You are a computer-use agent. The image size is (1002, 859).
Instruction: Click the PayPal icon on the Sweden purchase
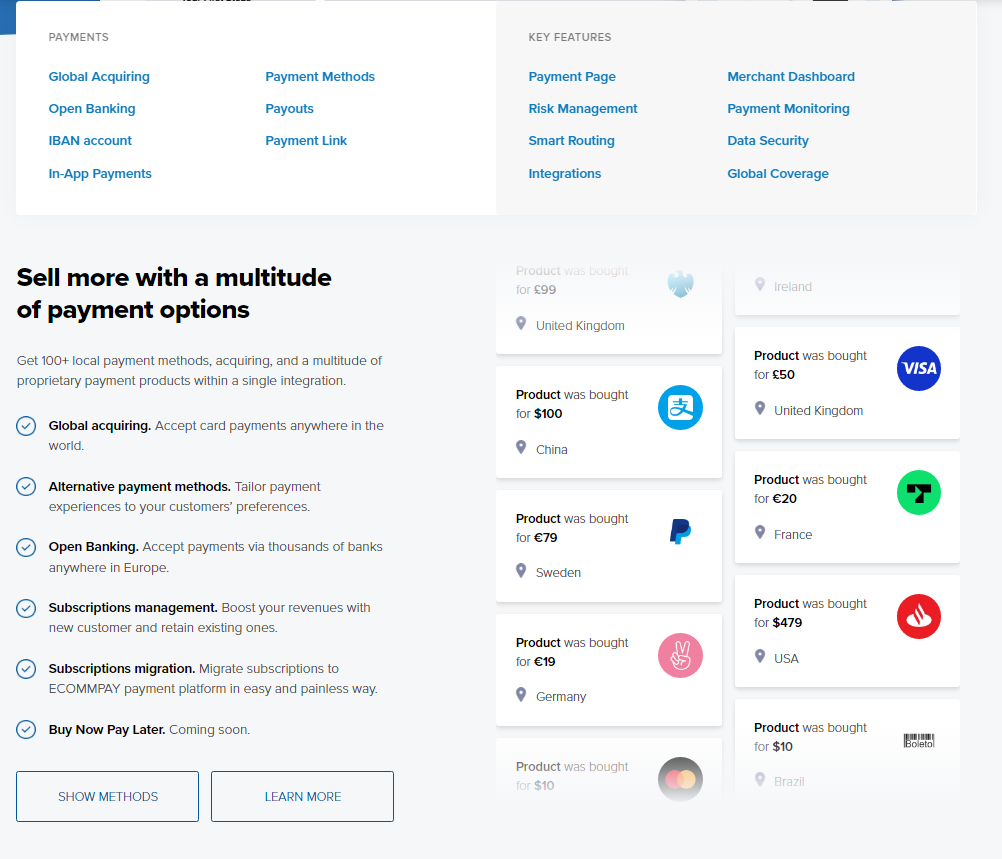(680, 531)
